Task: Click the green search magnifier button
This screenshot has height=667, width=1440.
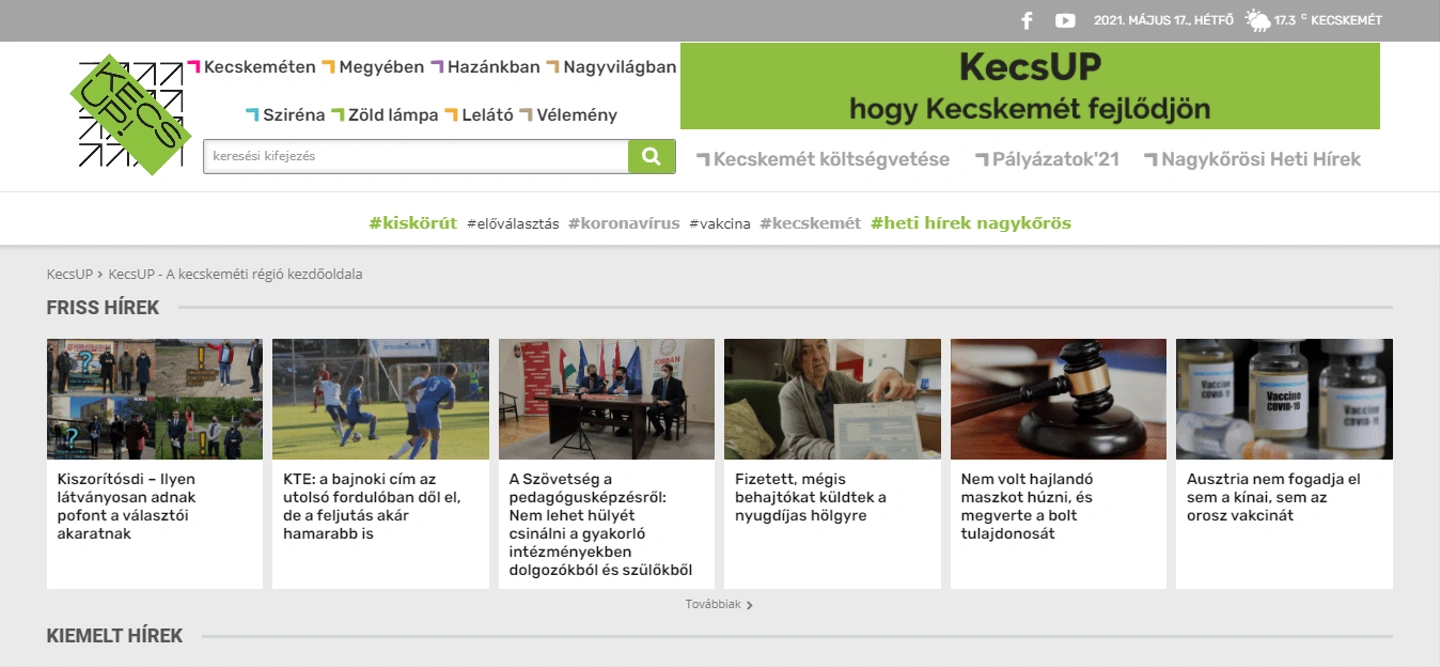Action: [x=652, y=156]
